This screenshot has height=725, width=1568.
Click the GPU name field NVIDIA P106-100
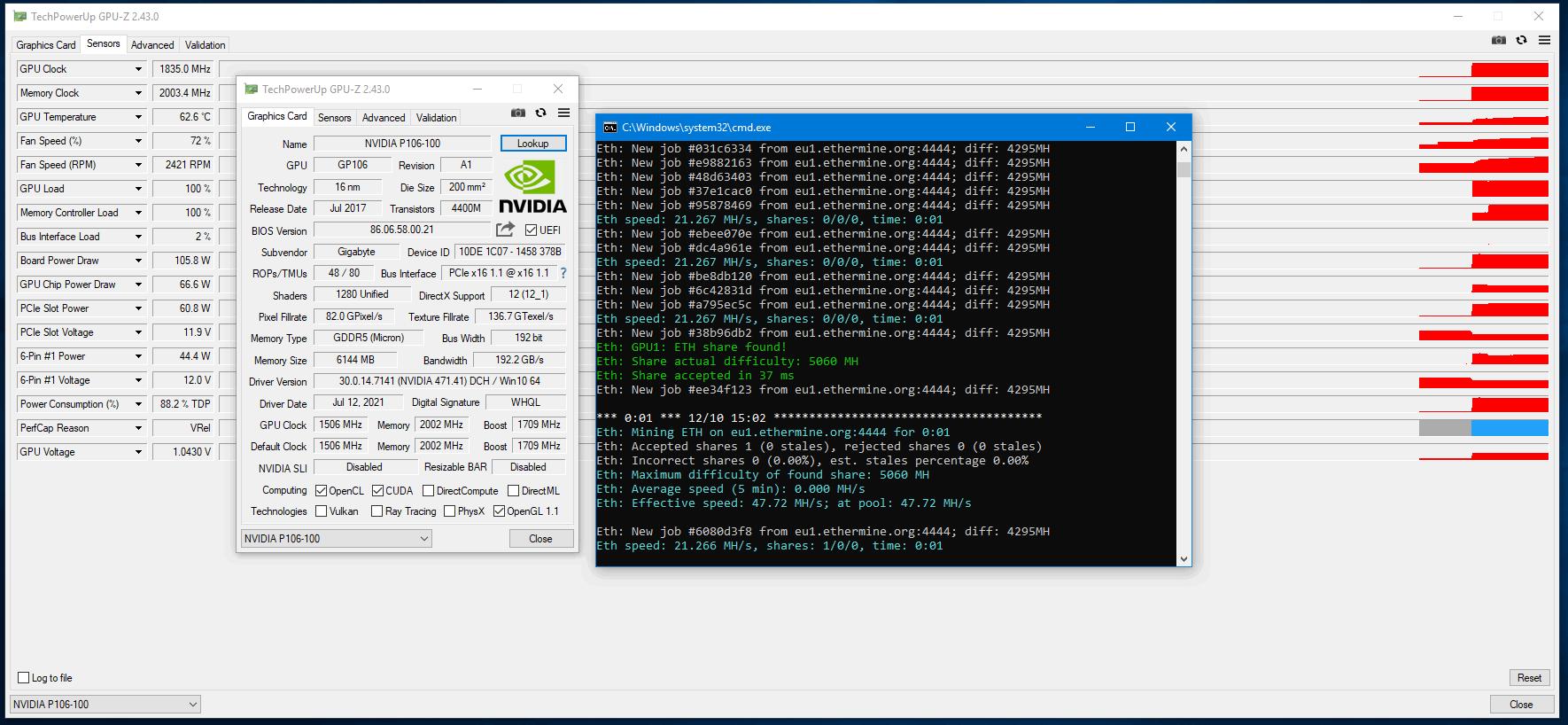coord(402,144)
